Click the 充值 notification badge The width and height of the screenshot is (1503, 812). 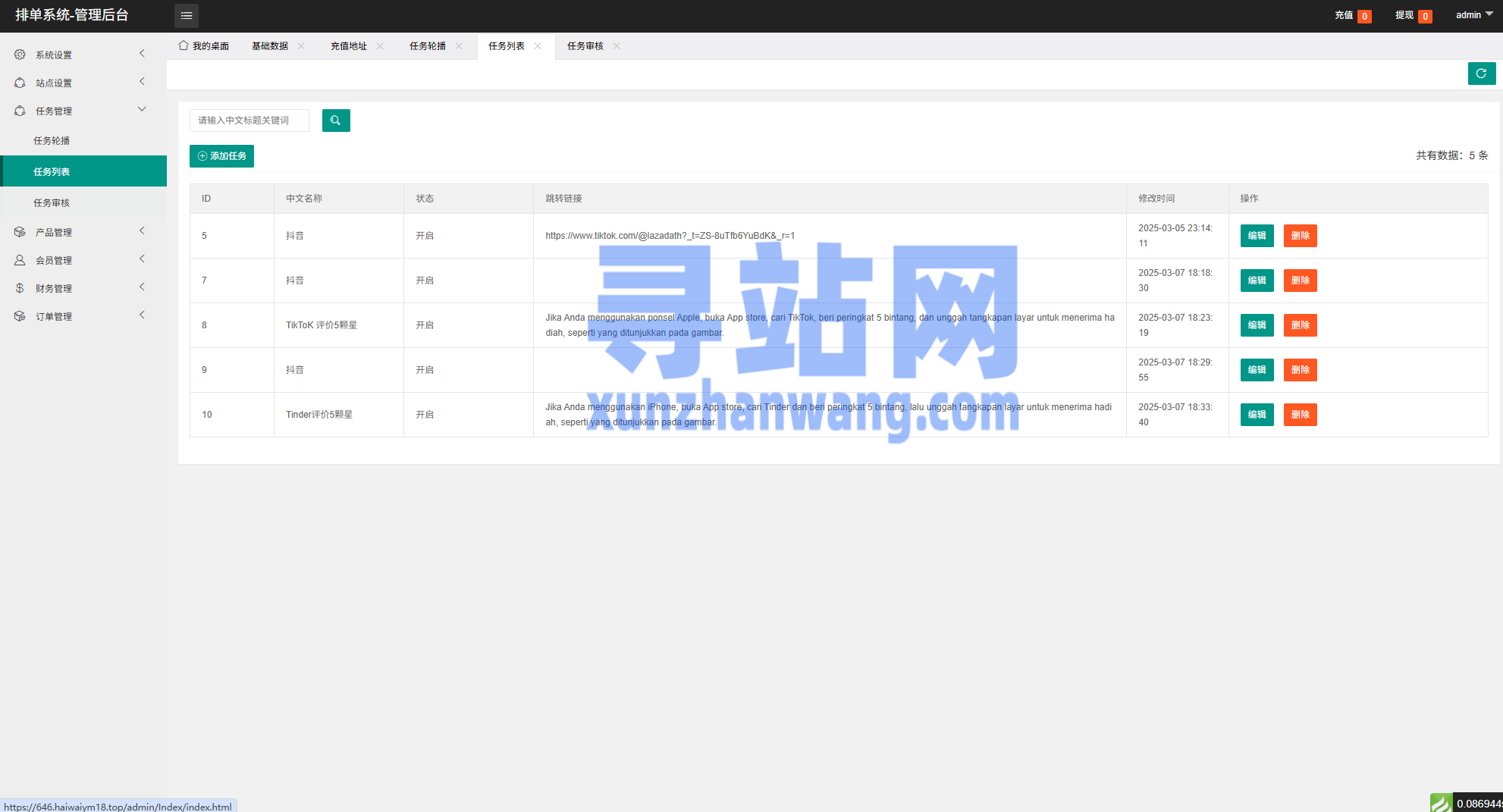tap(1364, 16)
